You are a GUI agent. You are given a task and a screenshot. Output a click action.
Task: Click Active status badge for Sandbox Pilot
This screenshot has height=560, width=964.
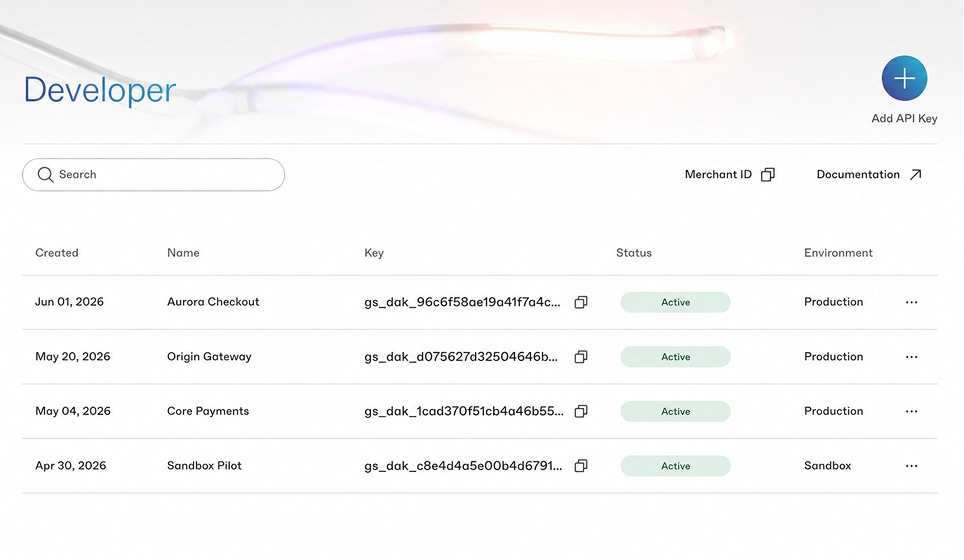click(675, 466)
